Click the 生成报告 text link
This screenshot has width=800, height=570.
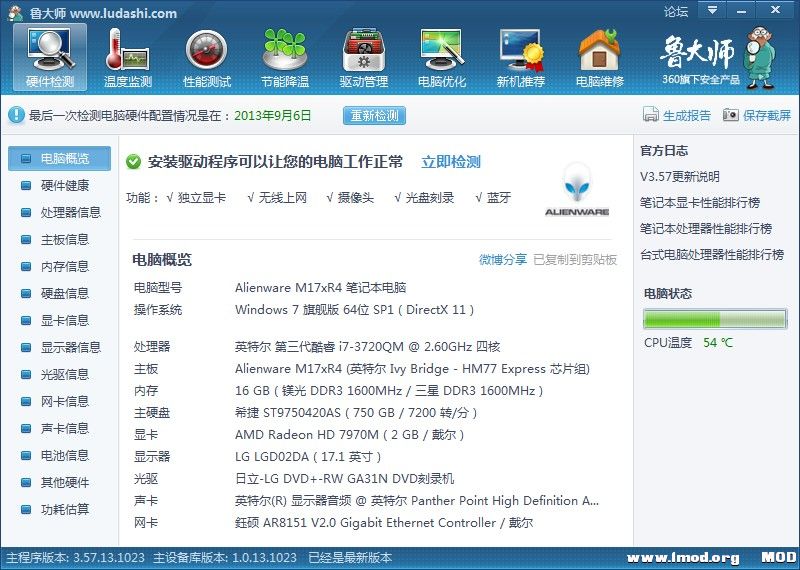[x=687, y=115]
